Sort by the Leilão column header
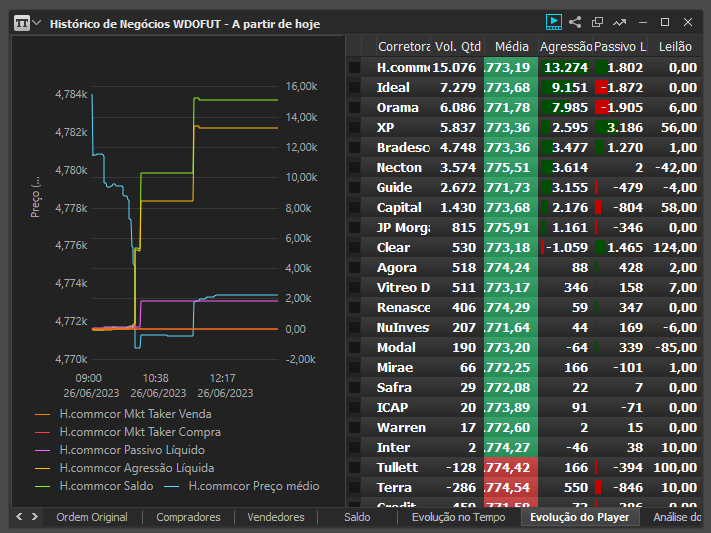Image resolution: width=711 pixels, height=533 pixels. pos(675,47)
